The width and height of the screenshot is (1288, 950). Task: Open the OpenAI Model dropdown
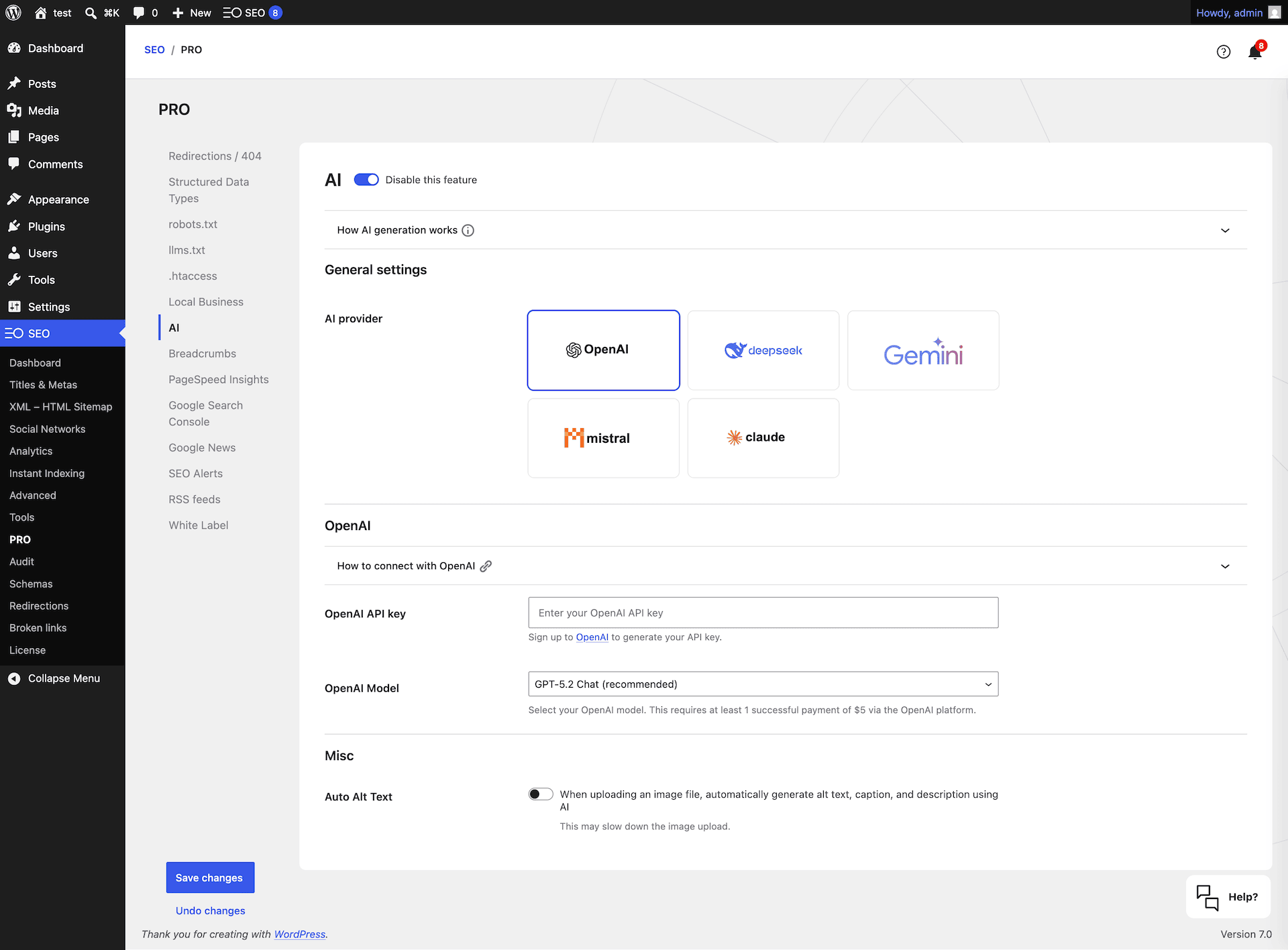coord(763,684)
